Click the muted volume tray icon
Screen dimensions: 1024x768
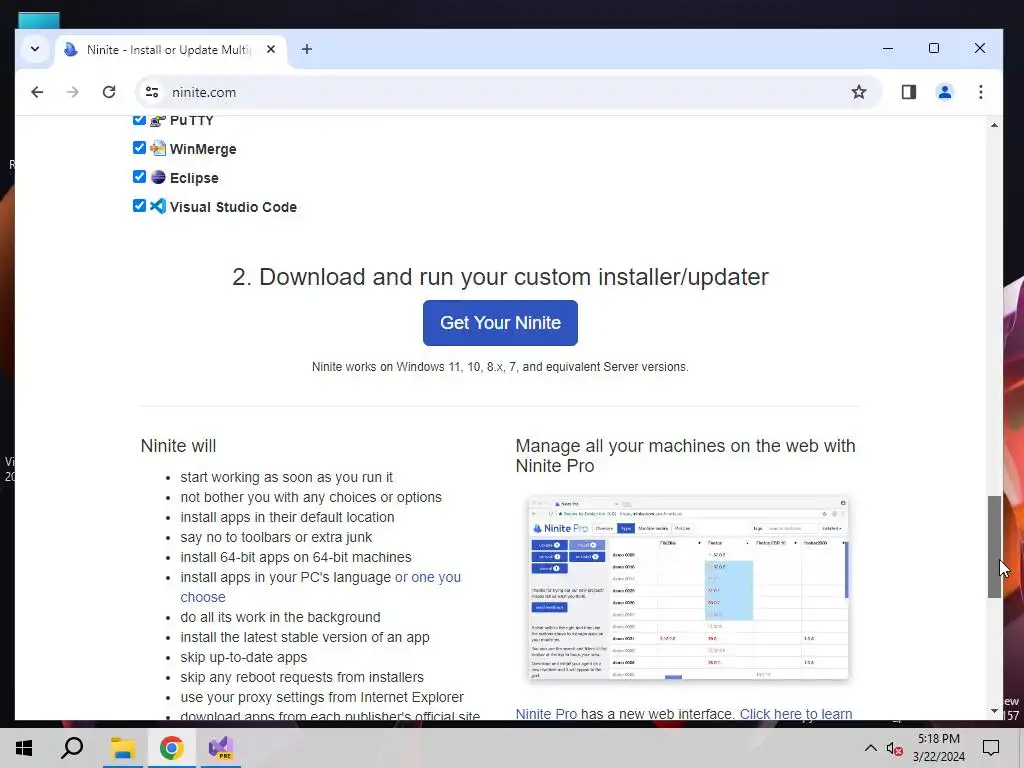894,749
